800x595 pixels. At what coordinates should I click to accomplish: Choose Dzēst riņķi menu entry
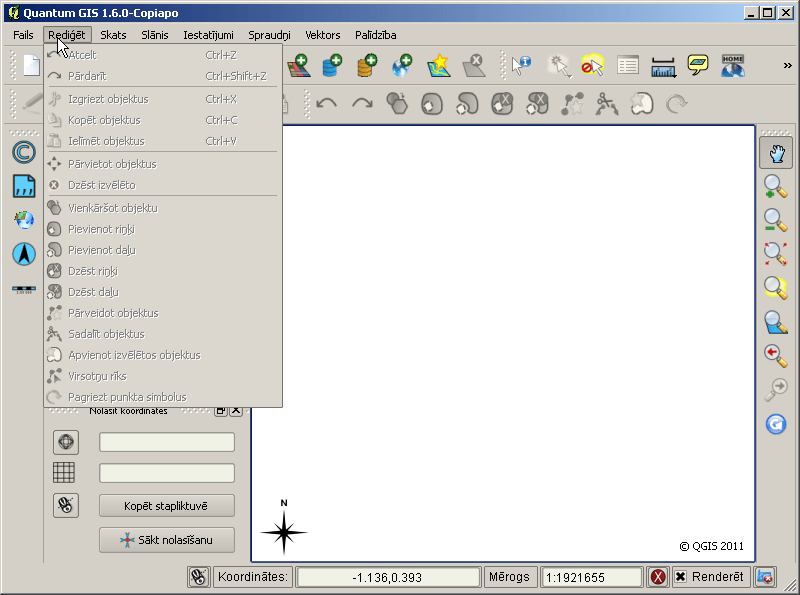tap(163, 271)
